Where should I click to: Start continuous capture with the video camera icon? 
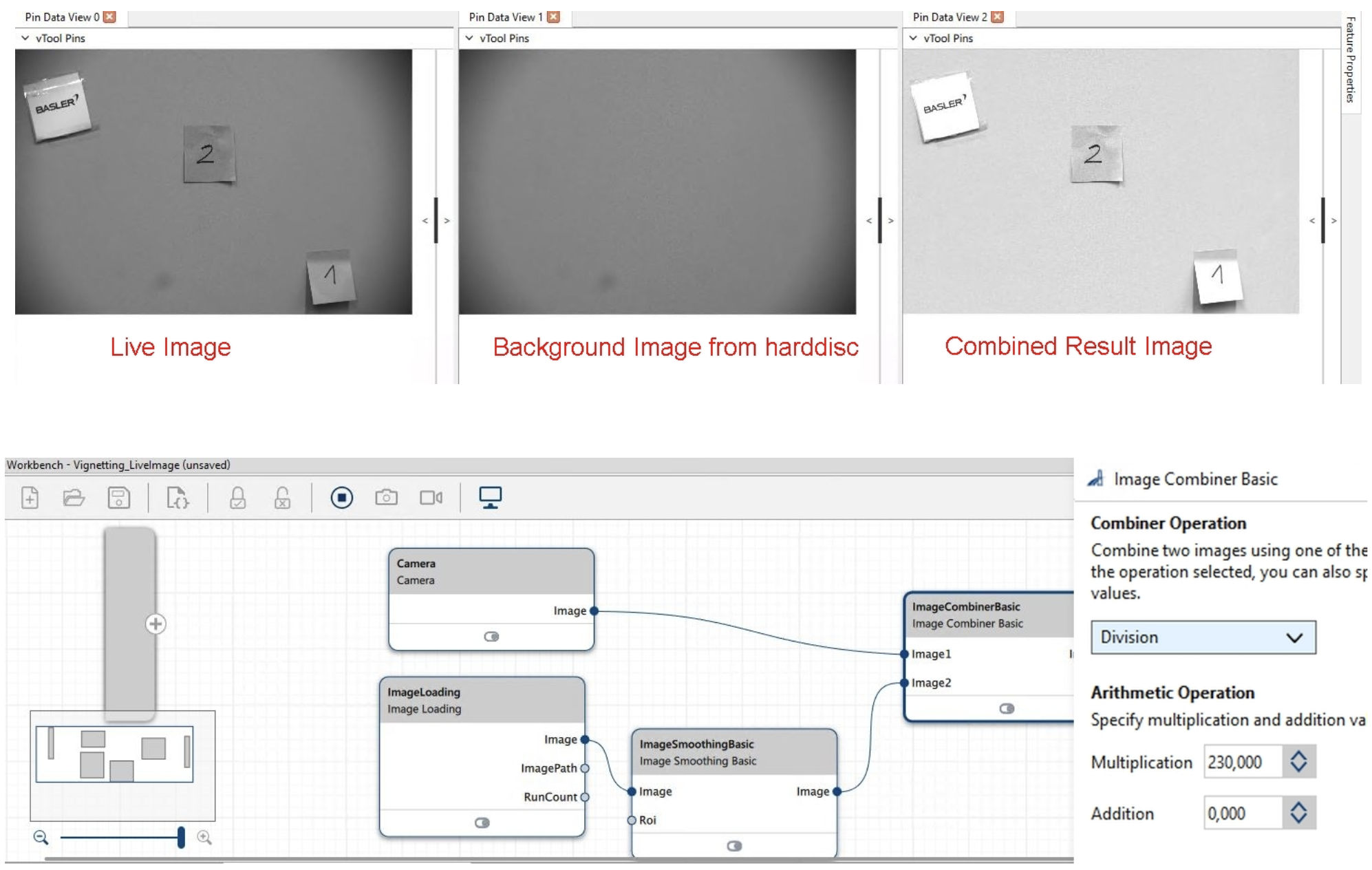(431, 497)
